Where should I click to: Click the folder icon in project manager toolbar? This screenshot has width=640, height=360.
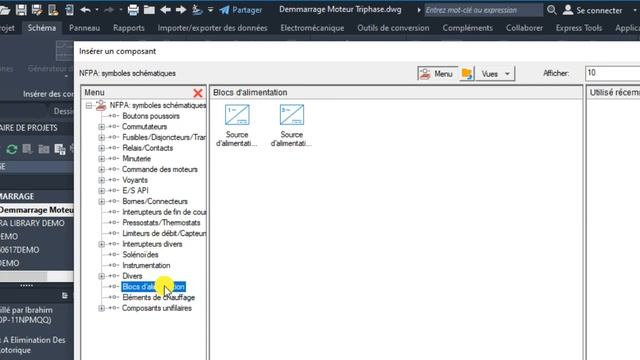(x=44, y=149)
